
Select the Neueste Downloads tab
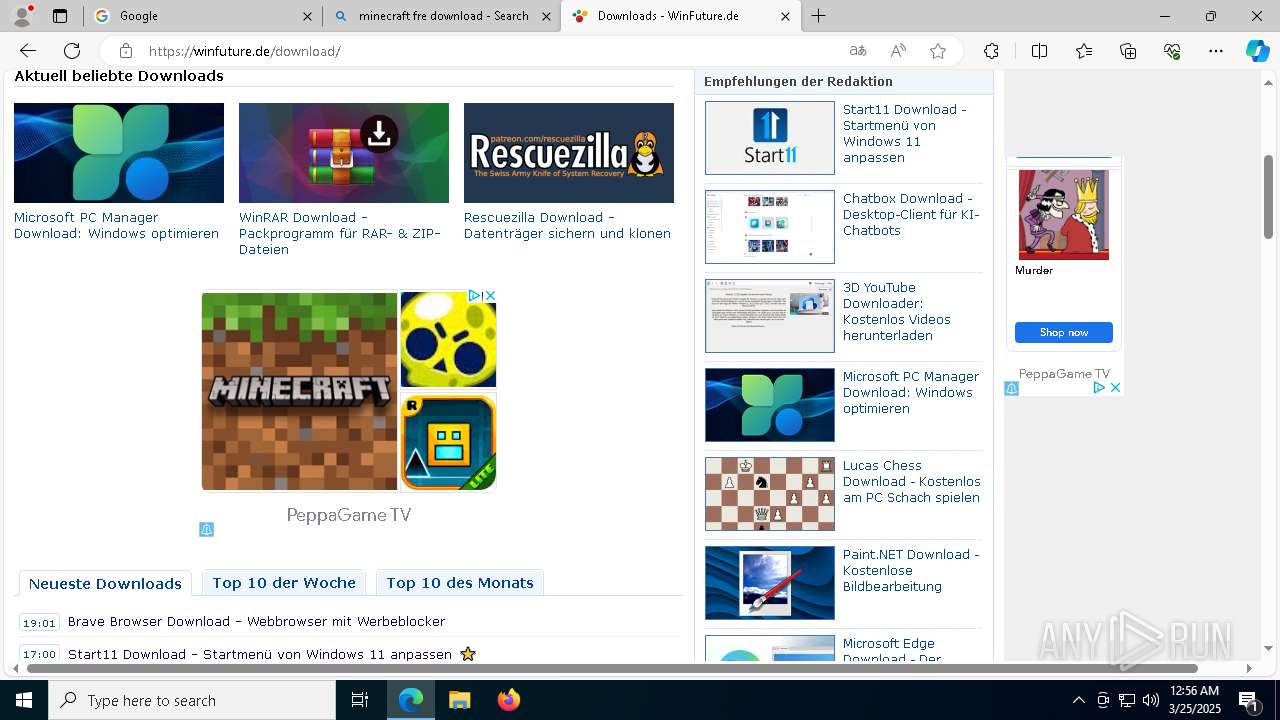tap(105, 583)
